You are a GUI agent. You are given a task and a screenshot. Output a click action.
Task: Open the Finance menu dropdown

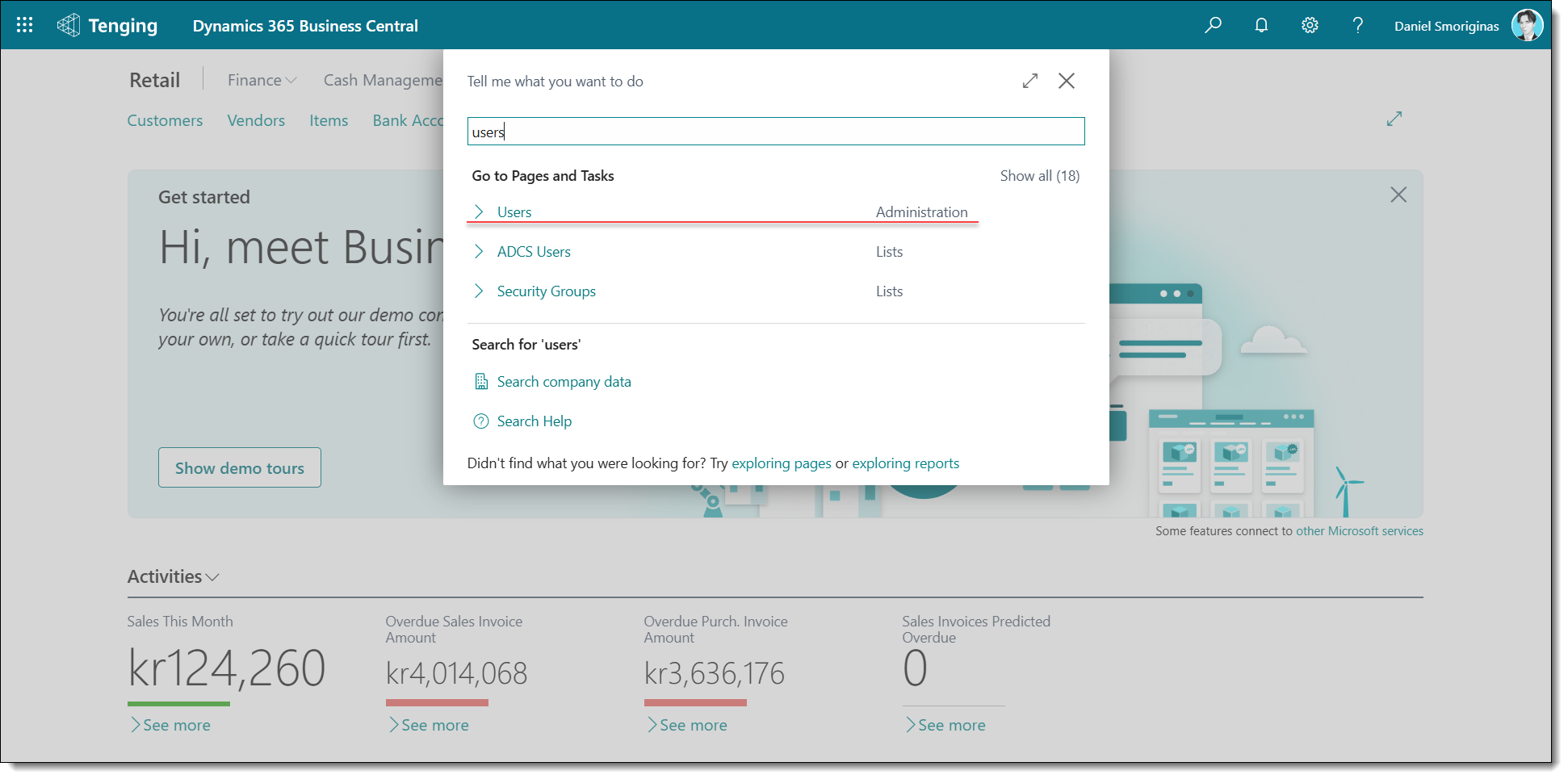coord(262,80)
